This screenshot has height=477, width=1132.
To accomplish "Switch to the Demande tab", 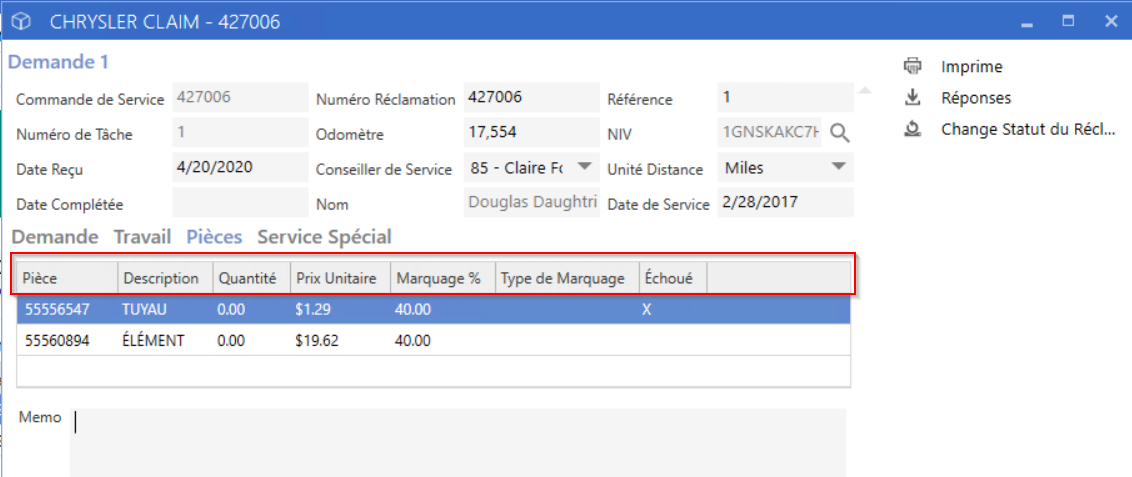I will tap(56, 237).
